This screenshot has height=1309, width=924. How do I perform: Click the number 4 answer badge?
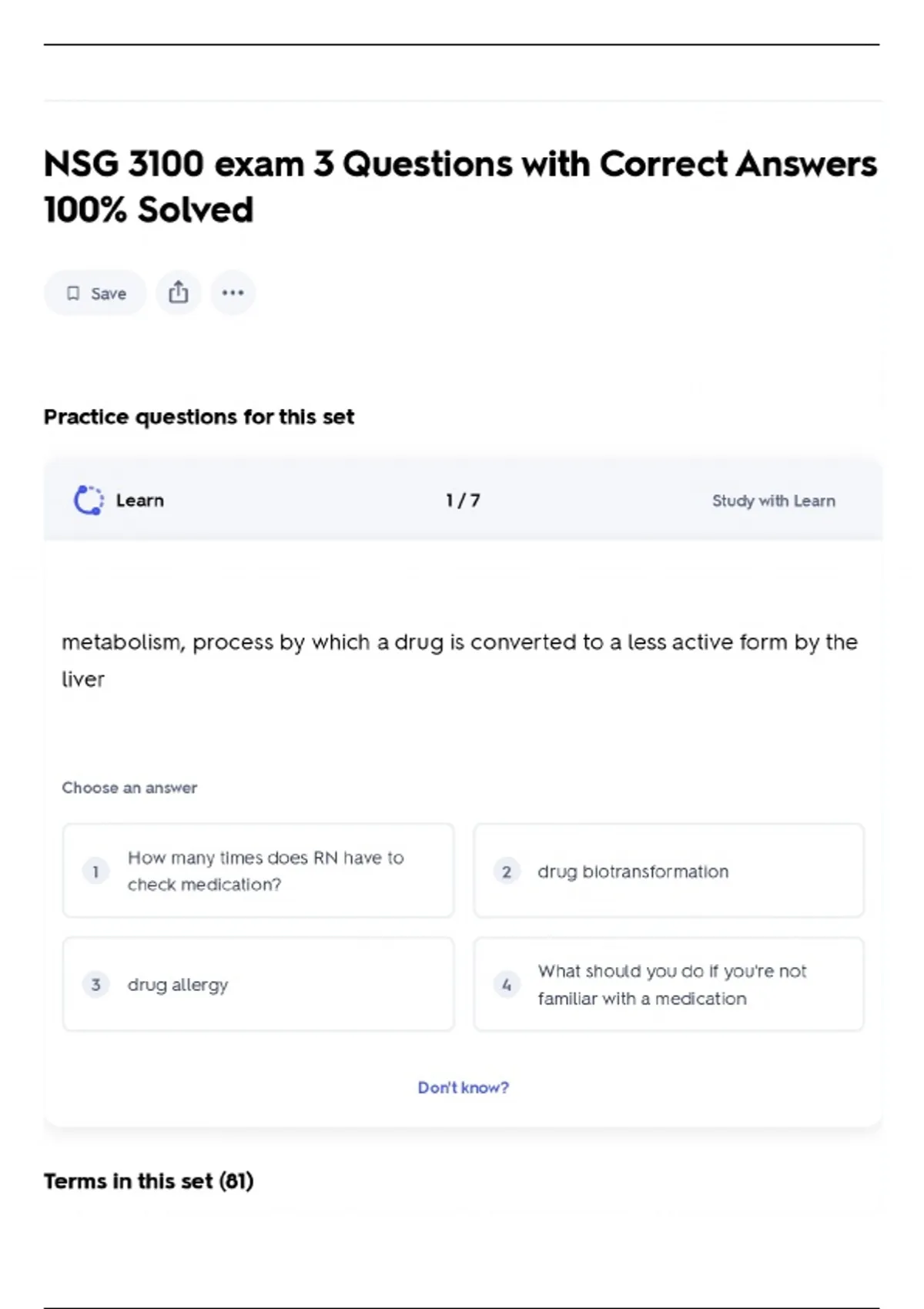coord(507,985)
